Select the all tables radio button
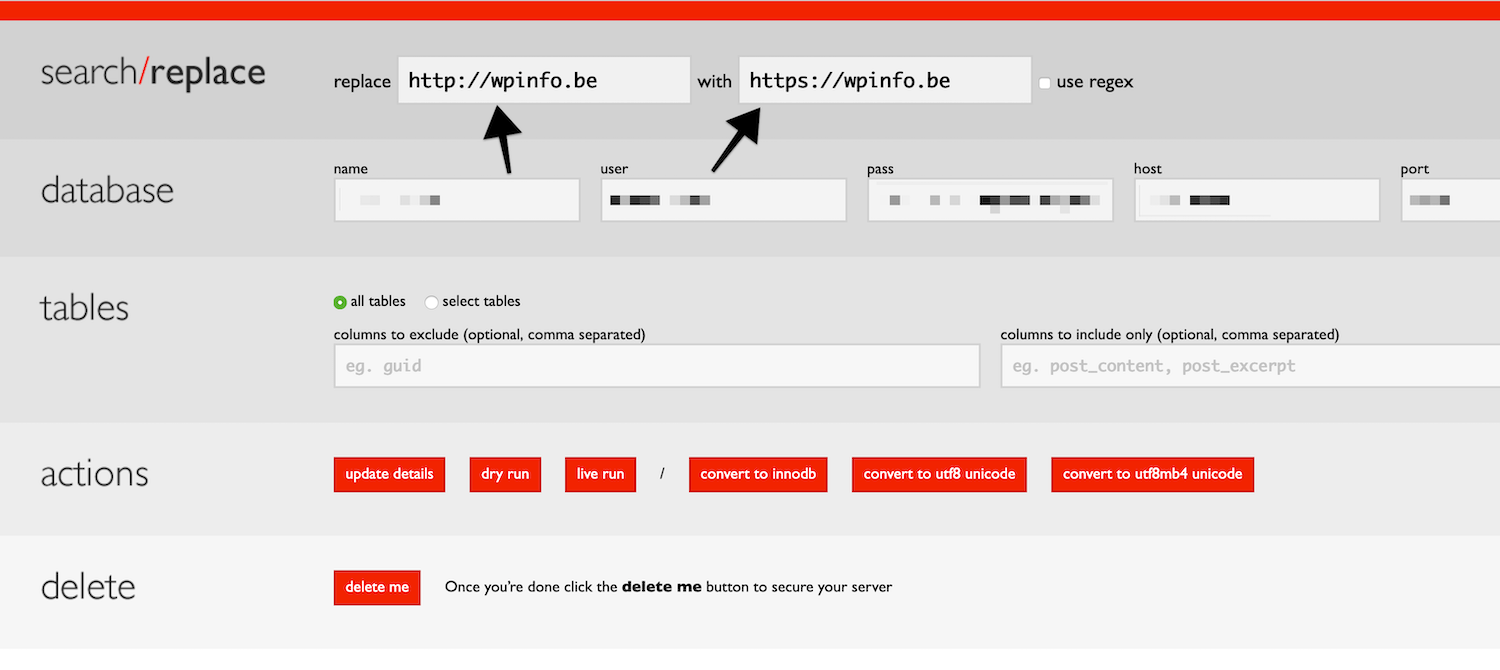The height and width of the screenshot is (670, 1500). coord(340,302)
